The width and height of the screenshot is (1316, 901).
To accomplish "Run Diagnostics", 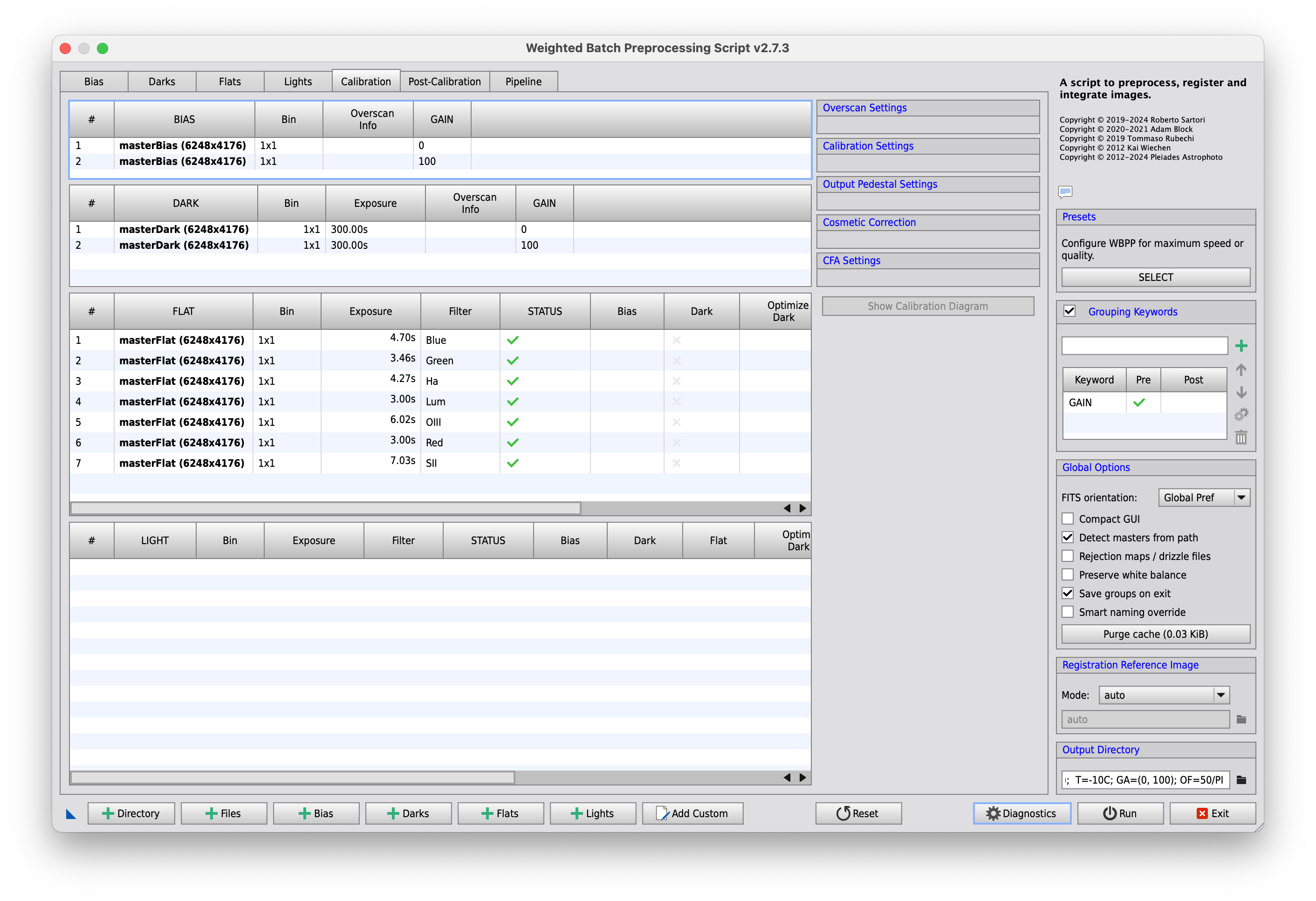I will [x=1022, y=813].
